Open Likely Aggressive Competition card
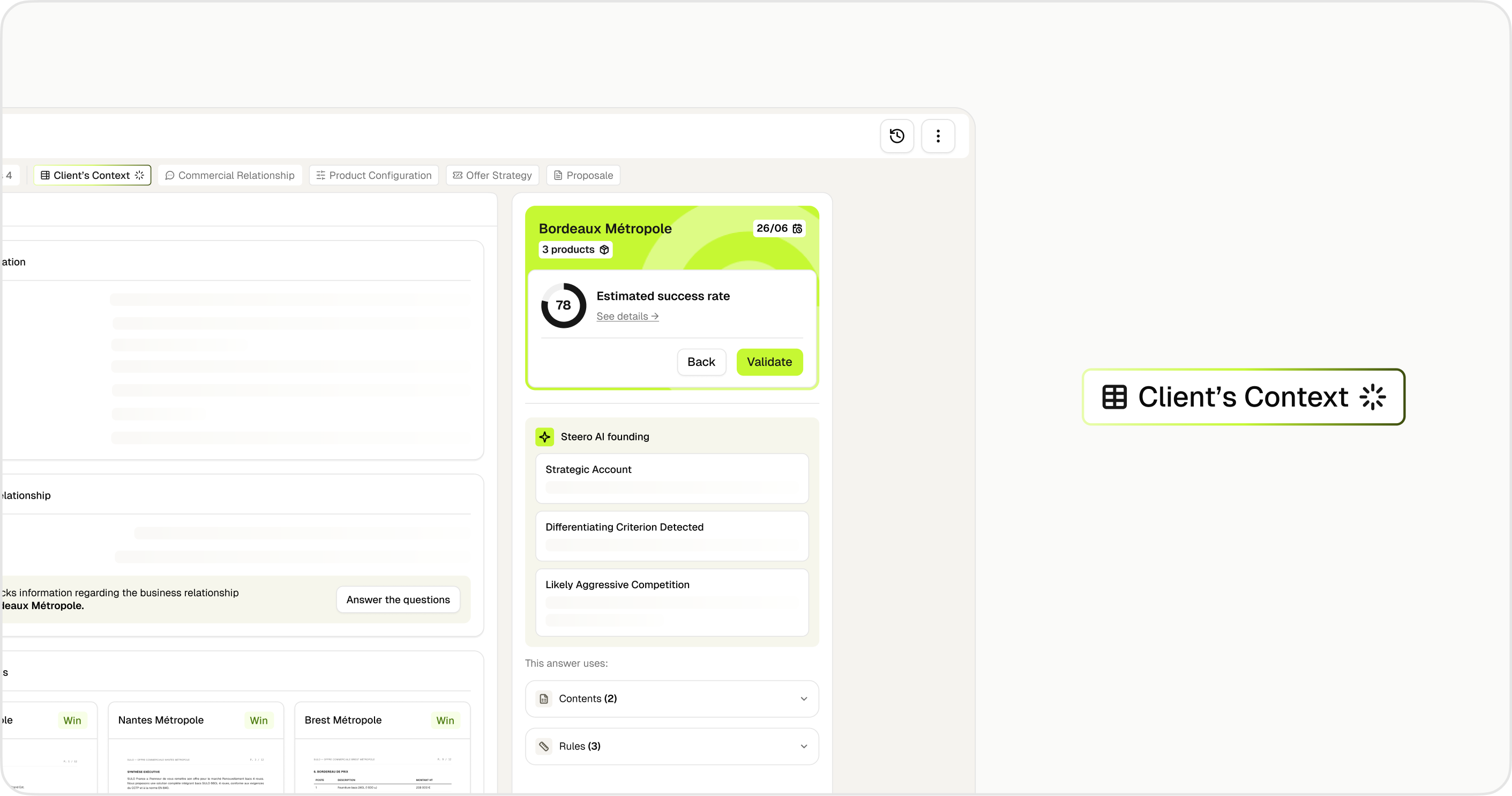This screenshot has width=1512, height=796. (x=671, y=602)
